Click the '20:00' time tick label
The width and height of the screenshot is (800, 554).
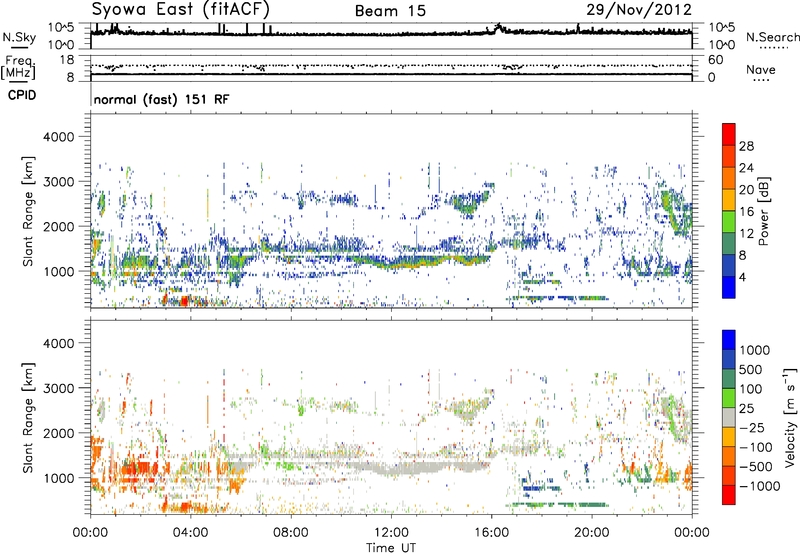pyautogui.click(x=592, y=533)
